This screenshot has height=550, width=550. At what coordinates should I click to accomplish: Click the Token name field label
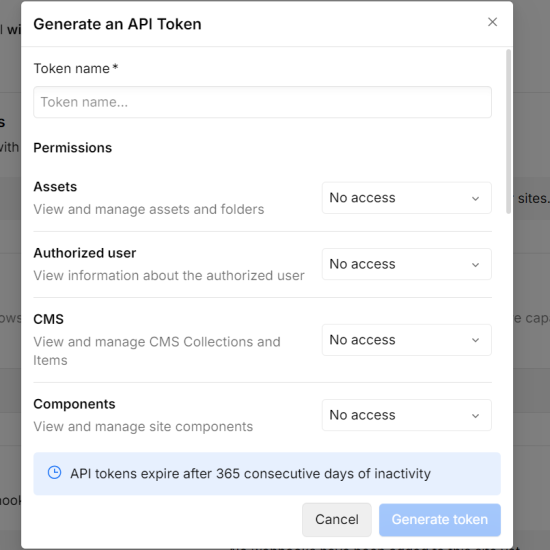point(75,68)
